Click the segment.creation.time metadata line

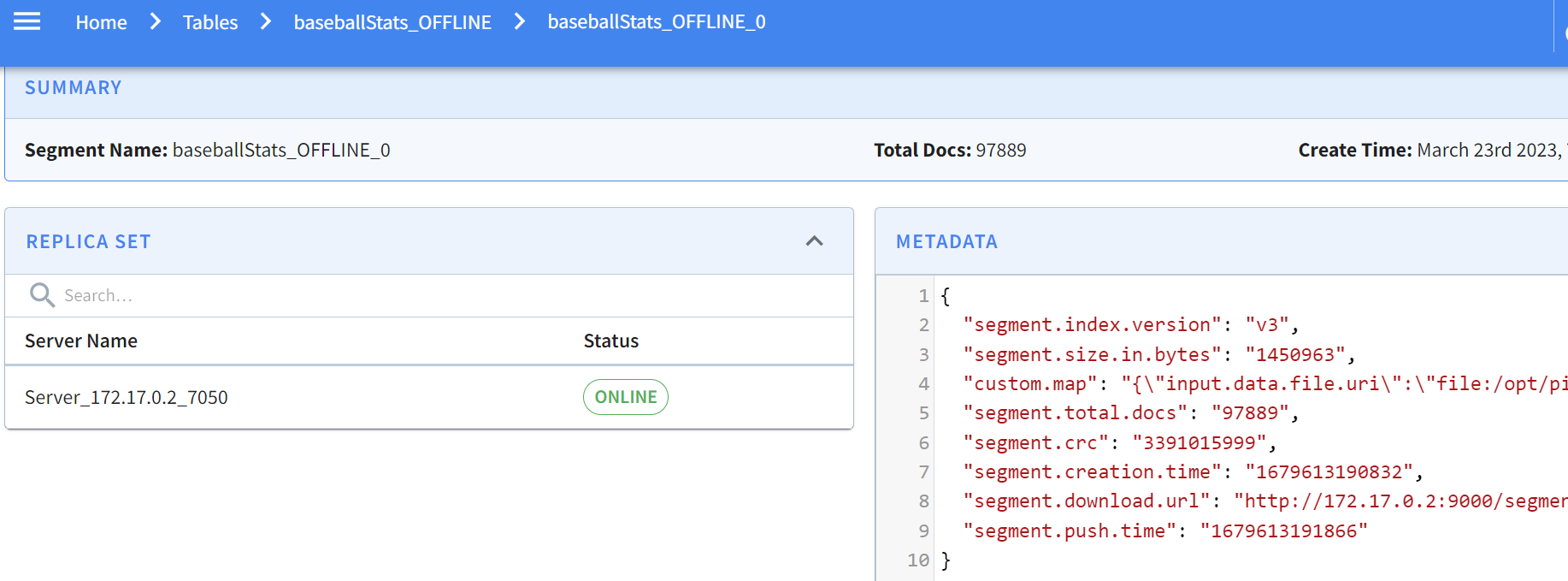[1194, 472]
